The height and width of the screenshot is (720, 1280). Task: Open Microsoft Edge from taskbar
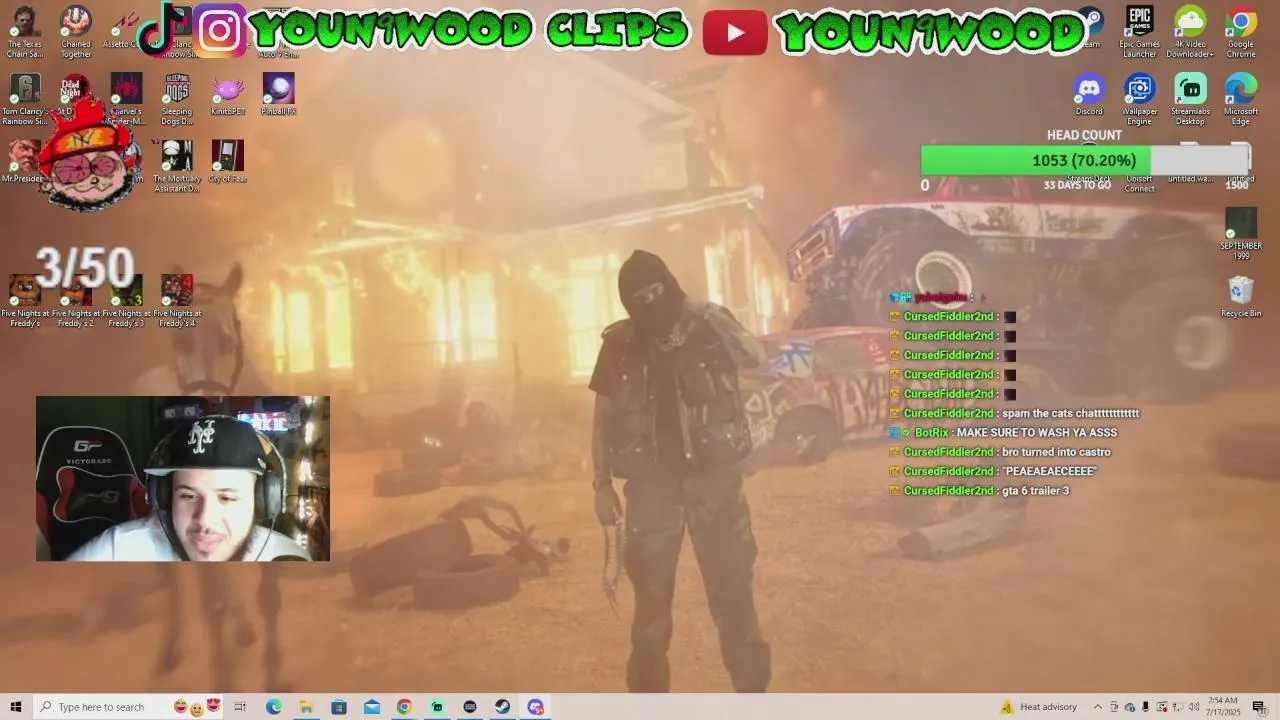273,707
